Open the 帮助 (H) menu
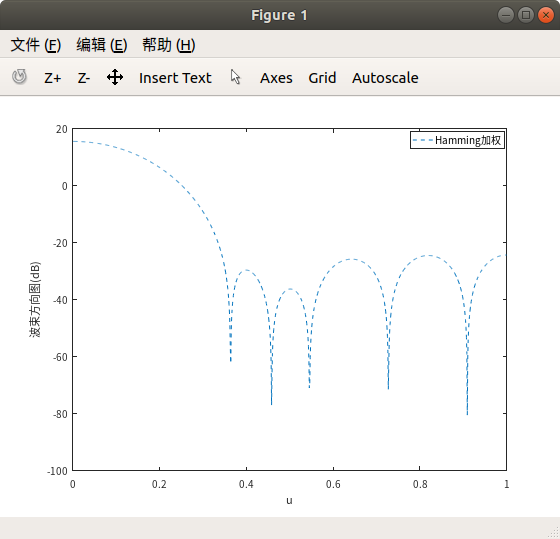The width and height of the screenshot is (560, 539). [x=169, y=45]
